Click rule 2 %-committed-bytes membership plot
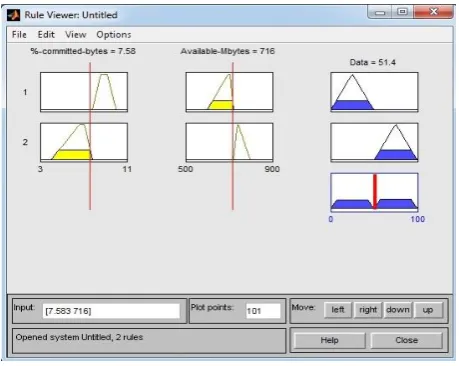459x366 pixels. [84, 142]
